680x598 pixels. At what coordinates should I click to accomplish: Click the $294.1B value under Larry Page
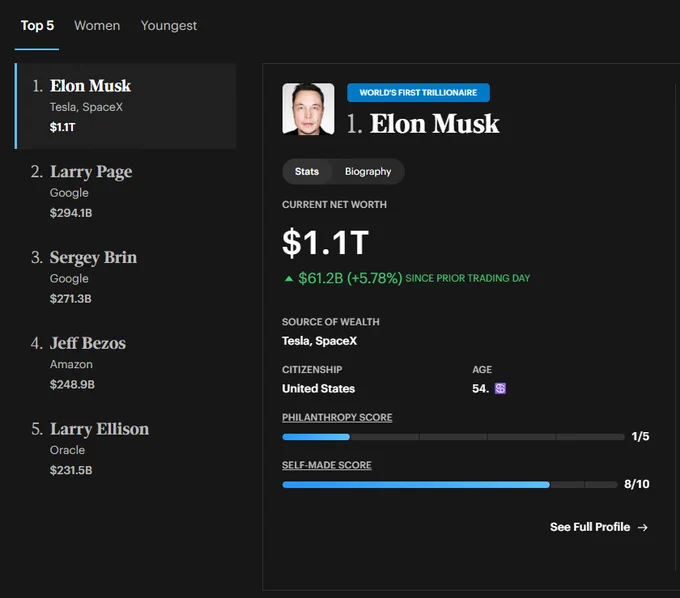[71, 213]
